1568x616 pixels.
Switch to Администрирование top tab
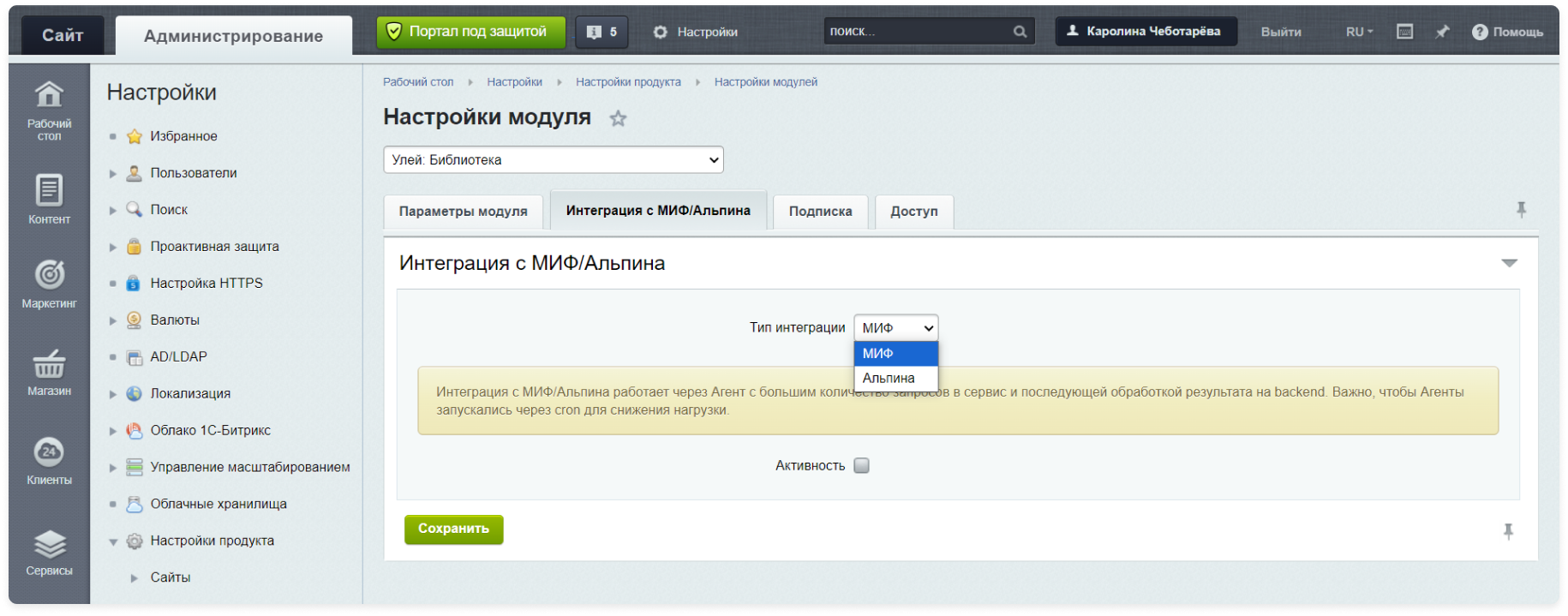tap(234, 36)
